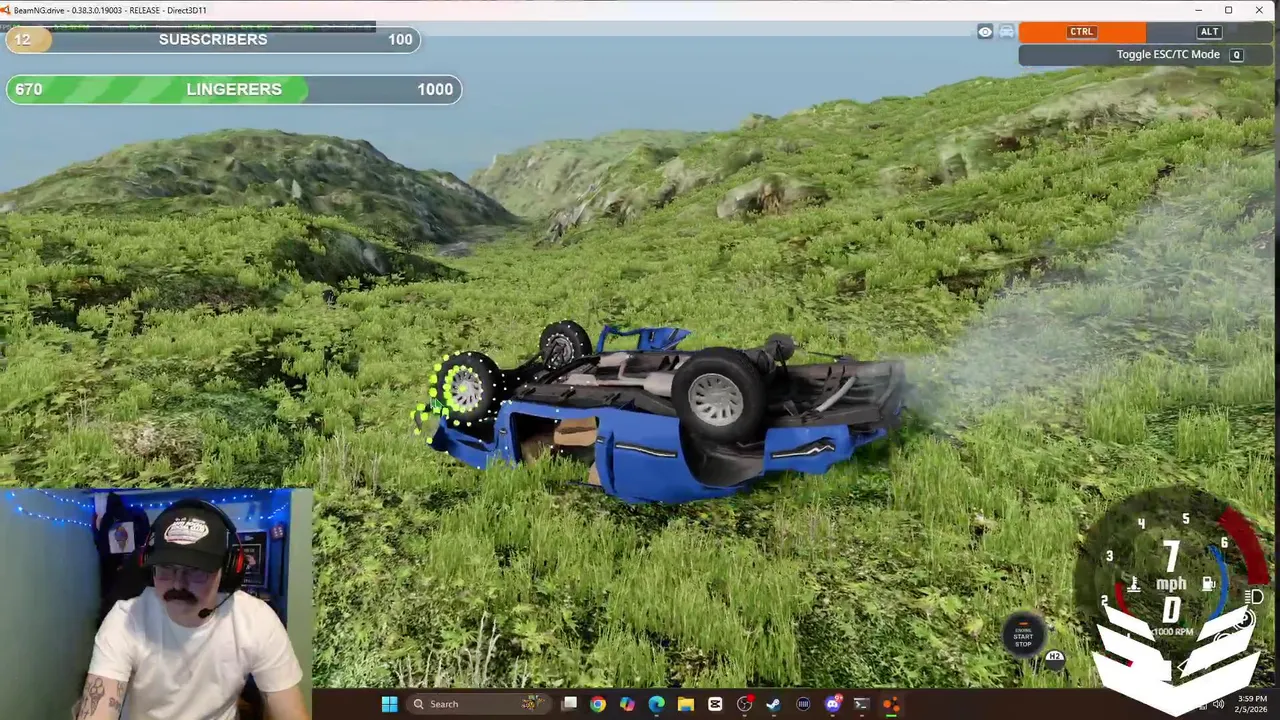Open Discord from the taskbar

[833, 704]
